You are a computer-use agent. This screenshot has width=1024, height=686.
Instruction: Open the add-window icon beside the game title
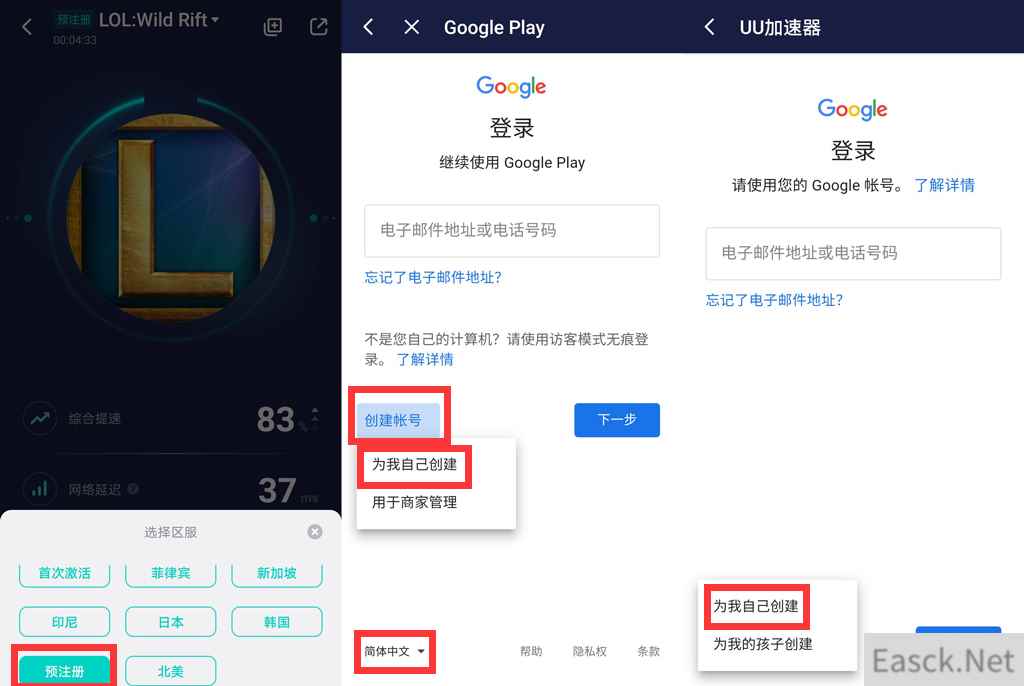point(272,27)
